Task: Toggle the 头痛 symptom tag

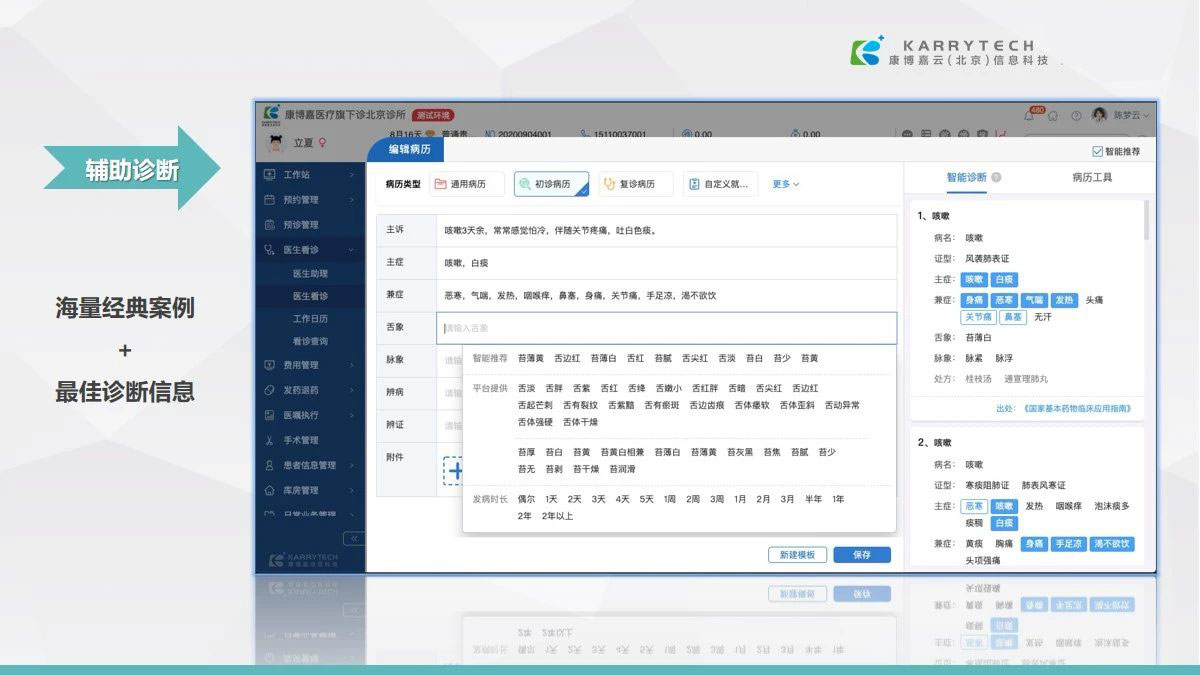Action: 1094,300
